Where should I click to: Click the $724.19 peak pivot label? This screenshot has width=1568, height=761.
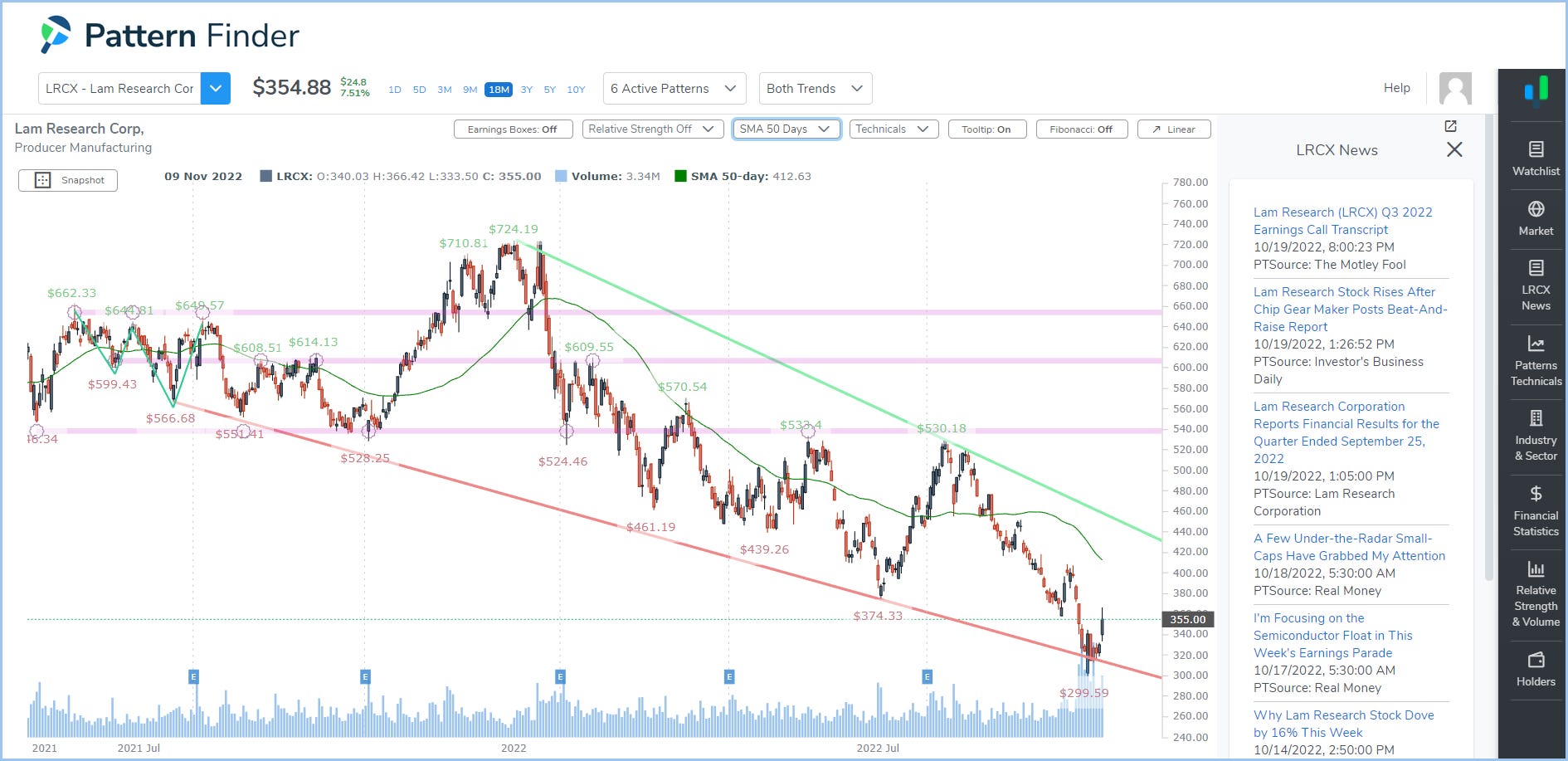pos(513,229)
